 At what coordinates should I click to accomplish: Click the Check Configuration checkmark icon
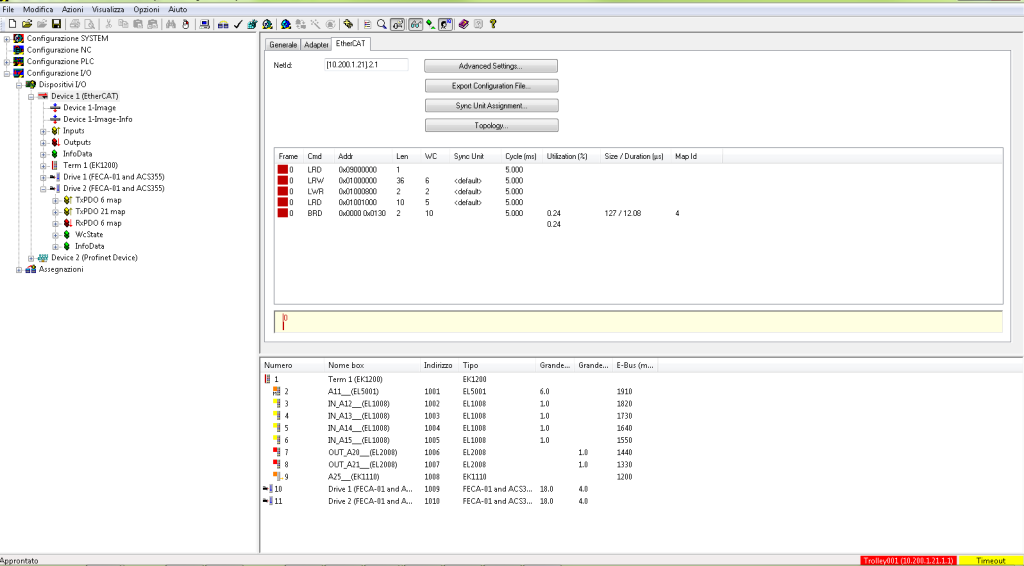tap(238, 24)
